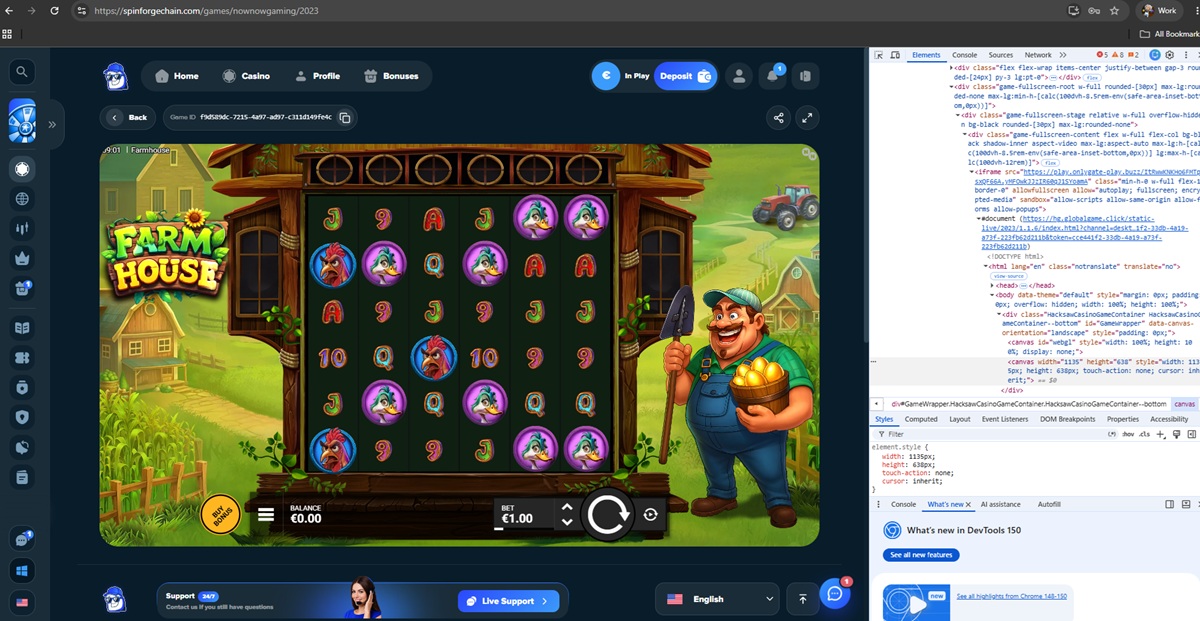The height and width of the screenshot is (621, 1200).
Task: Open the Computed styles tab
Action: (921, 419)
